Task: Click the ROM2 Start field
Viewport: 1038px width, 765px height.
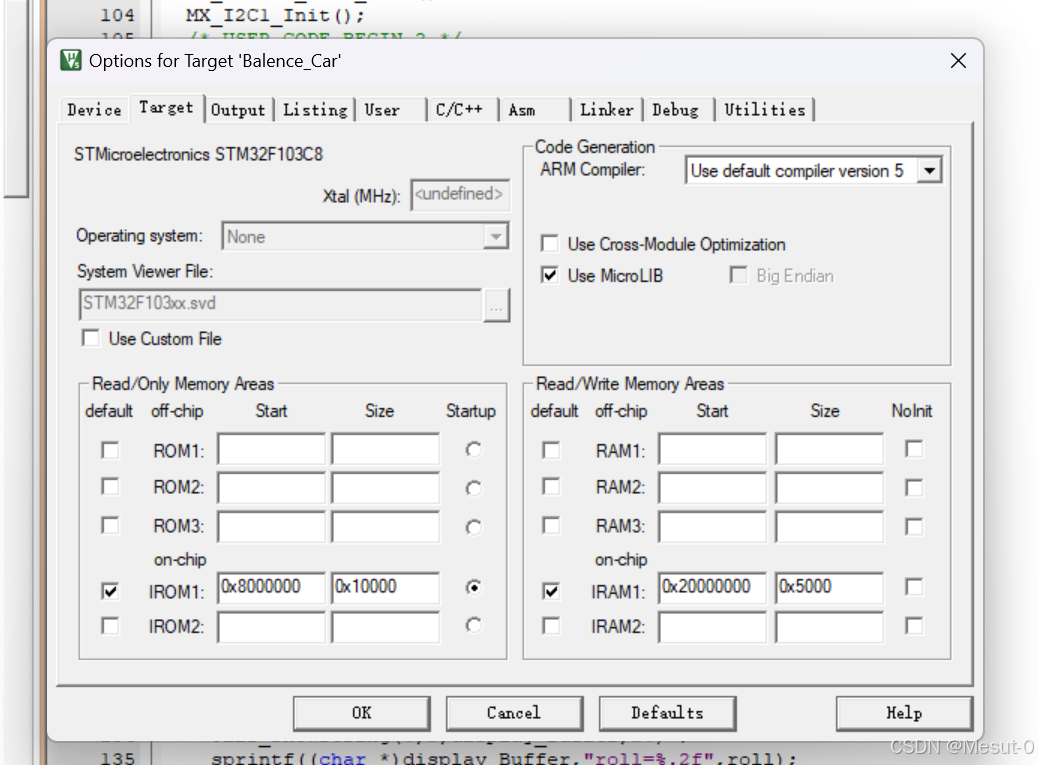Action: coord(271,488)
